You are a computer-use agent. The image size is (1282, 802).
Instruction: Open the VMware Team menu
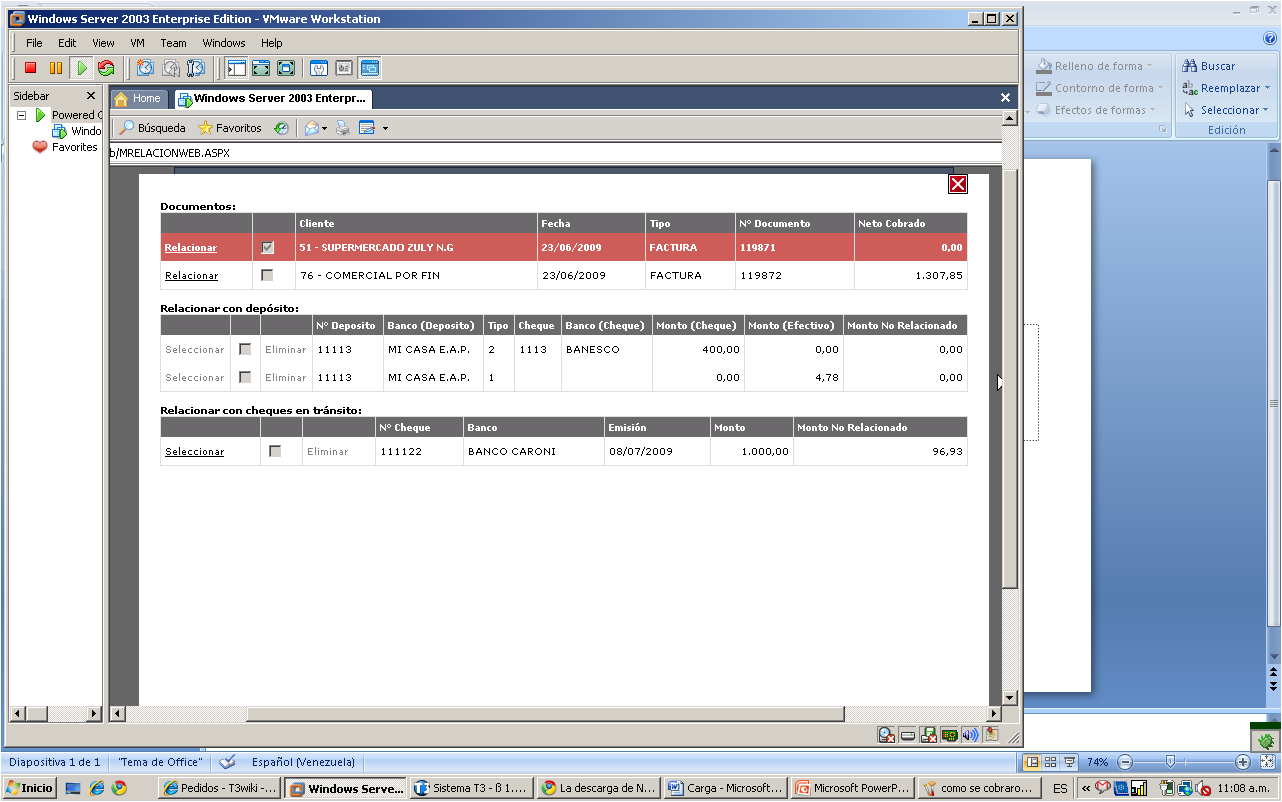174,43
